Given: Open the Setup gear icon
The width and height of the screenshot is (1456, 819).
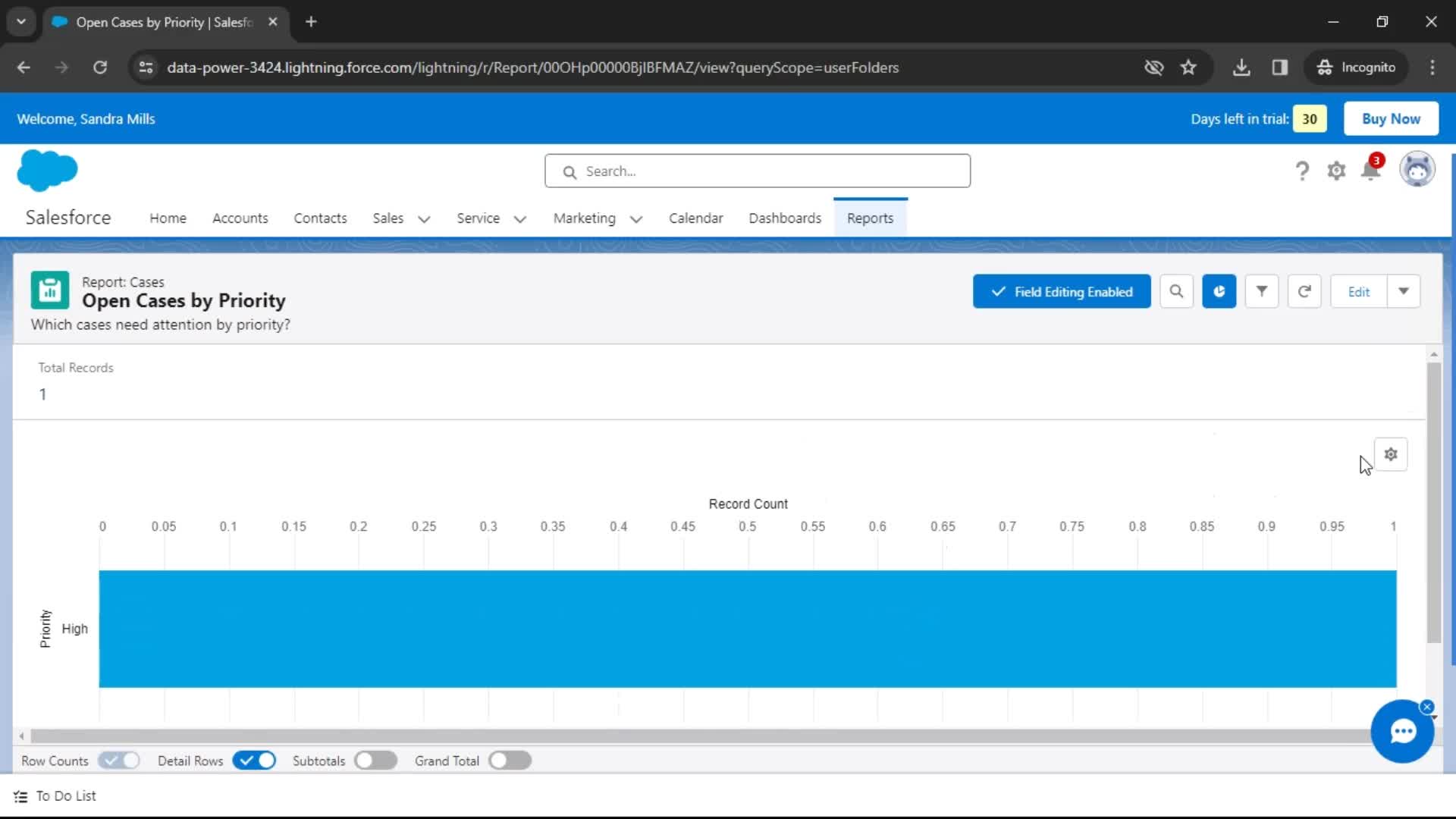Looking at the screenshot, I should pyautogui.click(x=1336, y=171).
